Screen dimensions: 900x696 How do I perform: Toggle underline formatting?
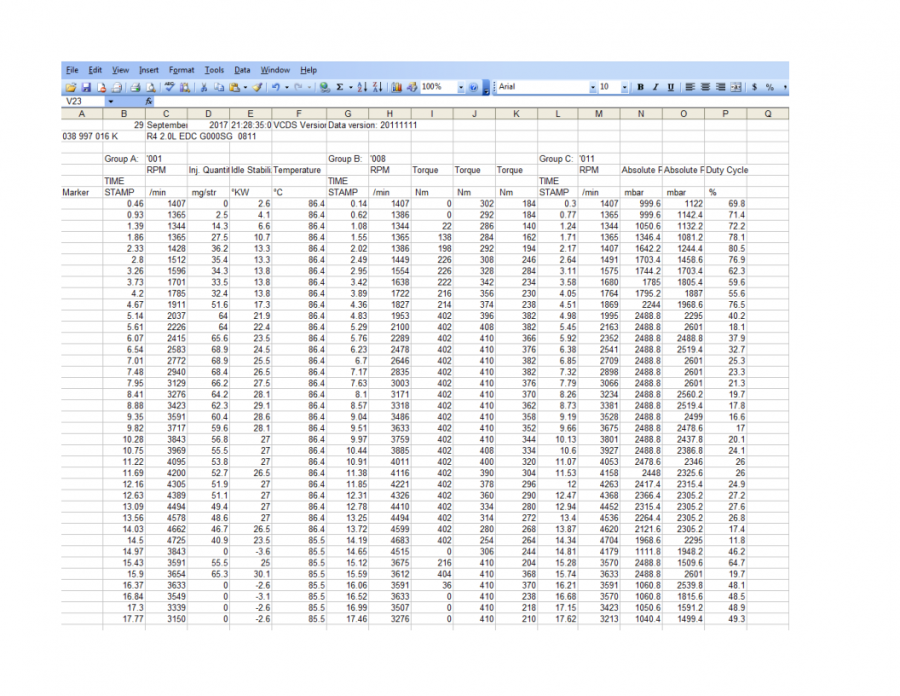coord(669,88)
